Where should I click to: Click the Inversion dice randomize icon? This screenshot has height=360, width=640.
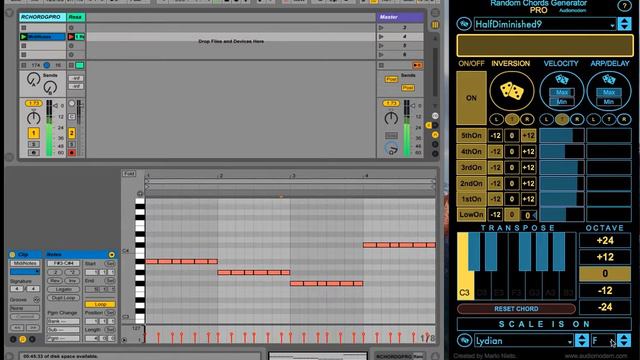tap(511, 91)
